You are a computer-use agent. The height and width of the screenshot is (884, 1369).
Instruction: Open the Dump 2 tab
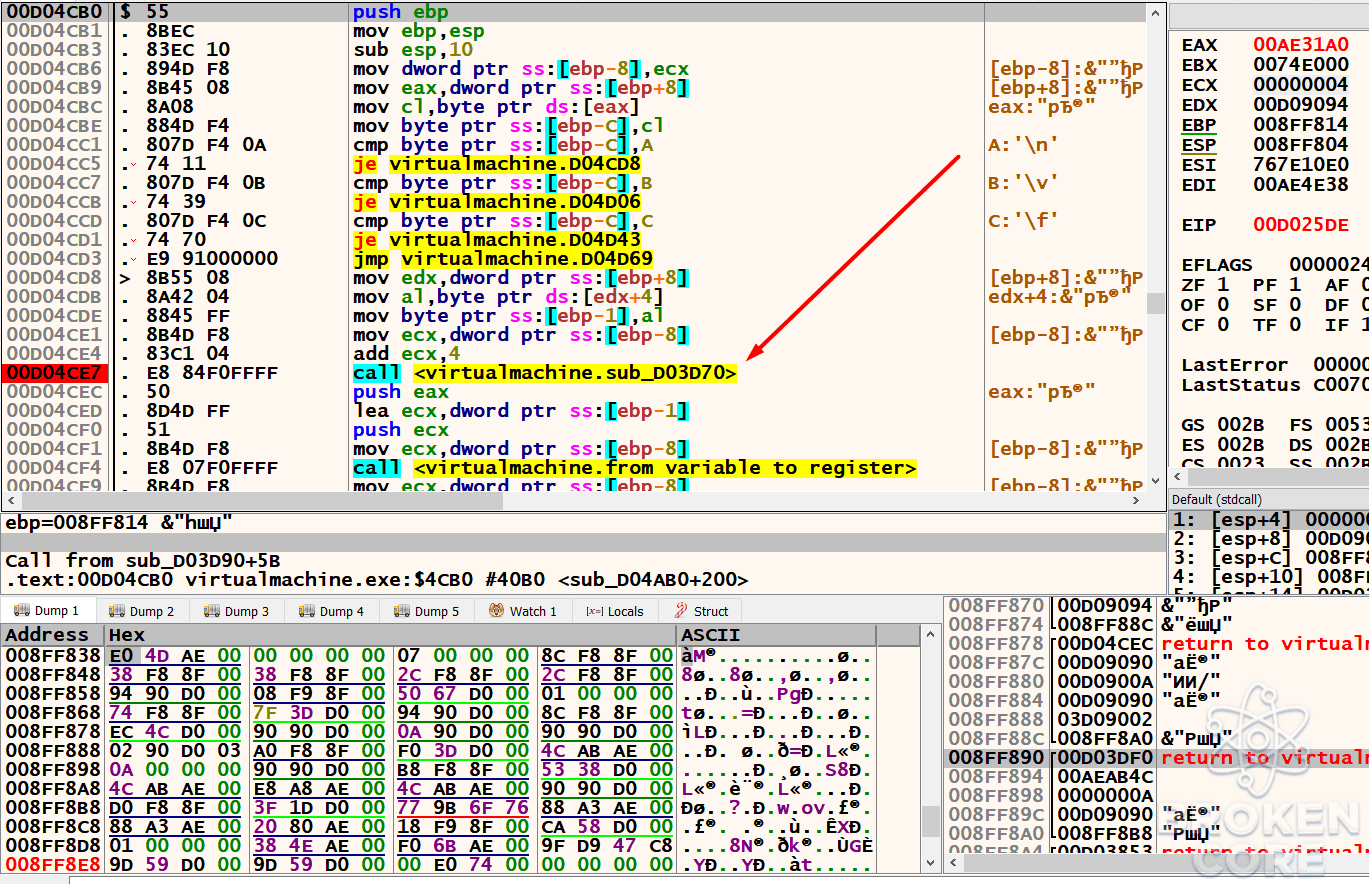click(142, 611)
